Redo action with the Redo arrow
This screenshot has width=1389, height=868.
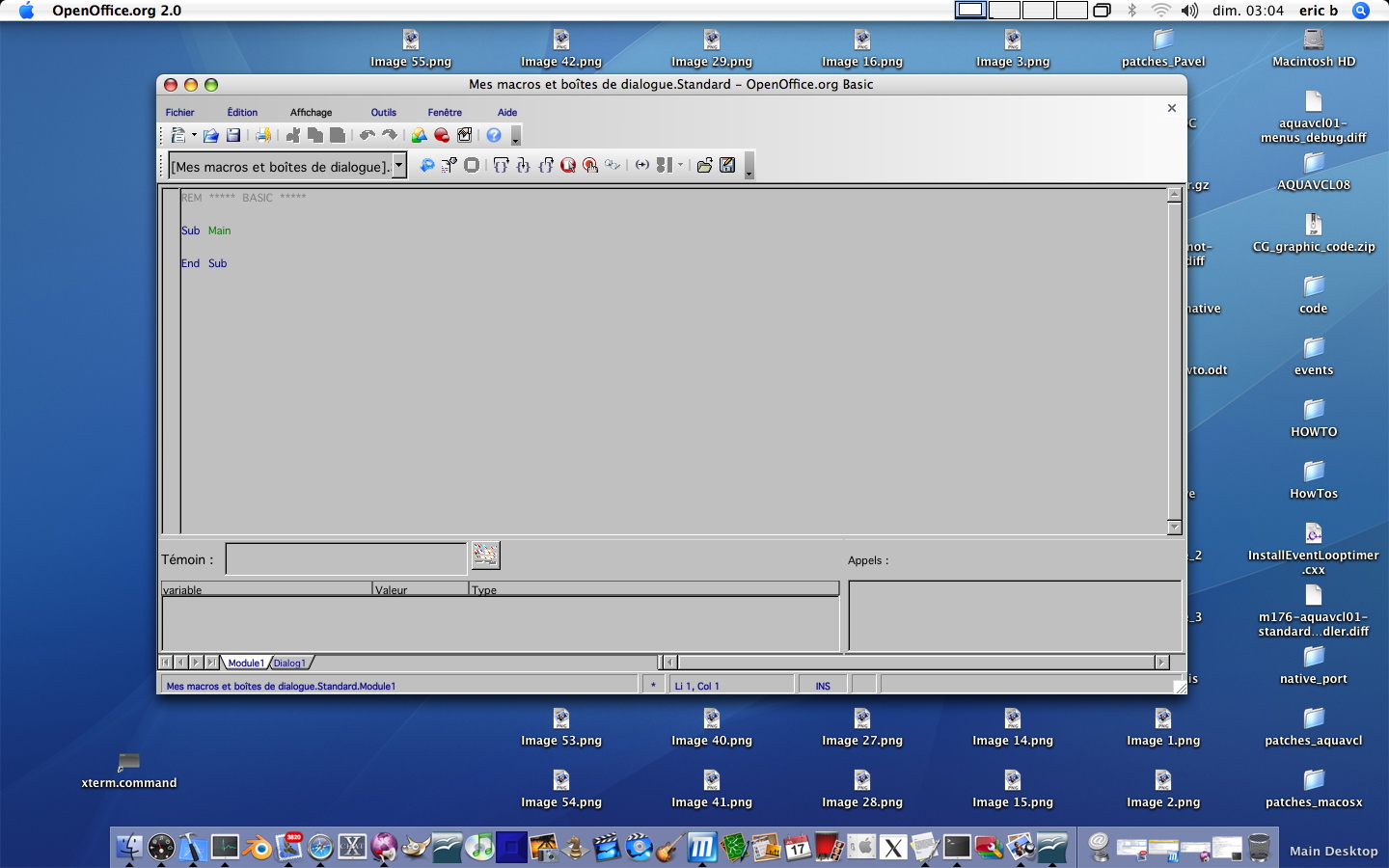point(390,135)
